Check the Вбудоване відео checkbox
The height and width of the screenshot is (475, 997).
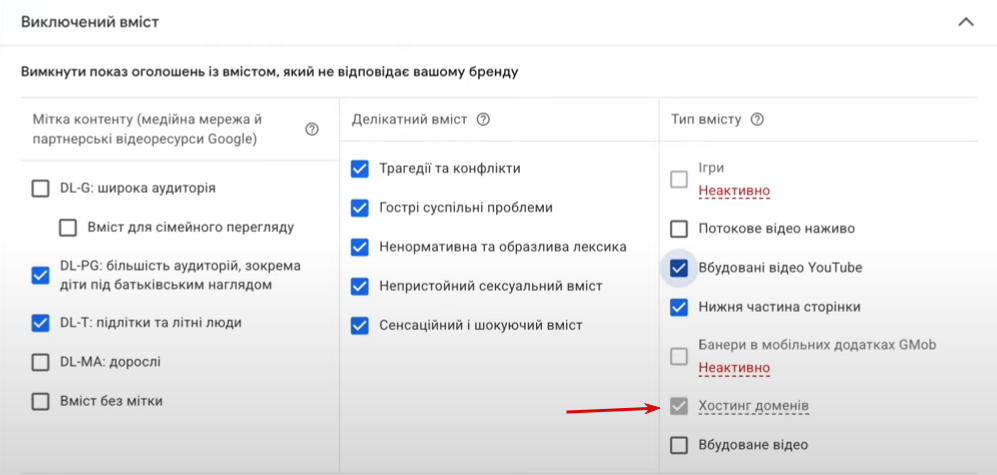click(x=679, y=445)
